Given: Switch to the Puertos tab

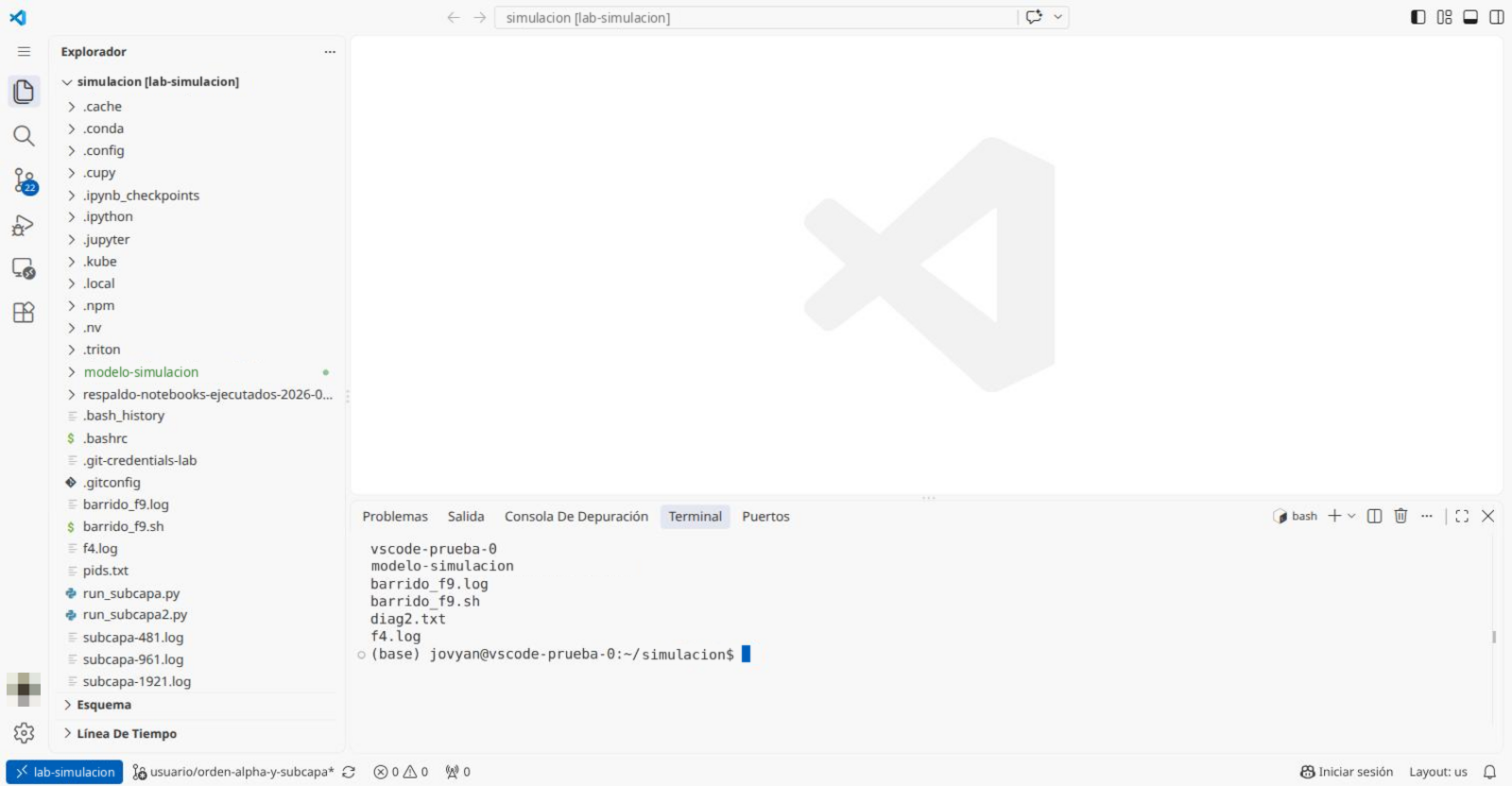Looking at the screenshot, I should coord(765,517).
